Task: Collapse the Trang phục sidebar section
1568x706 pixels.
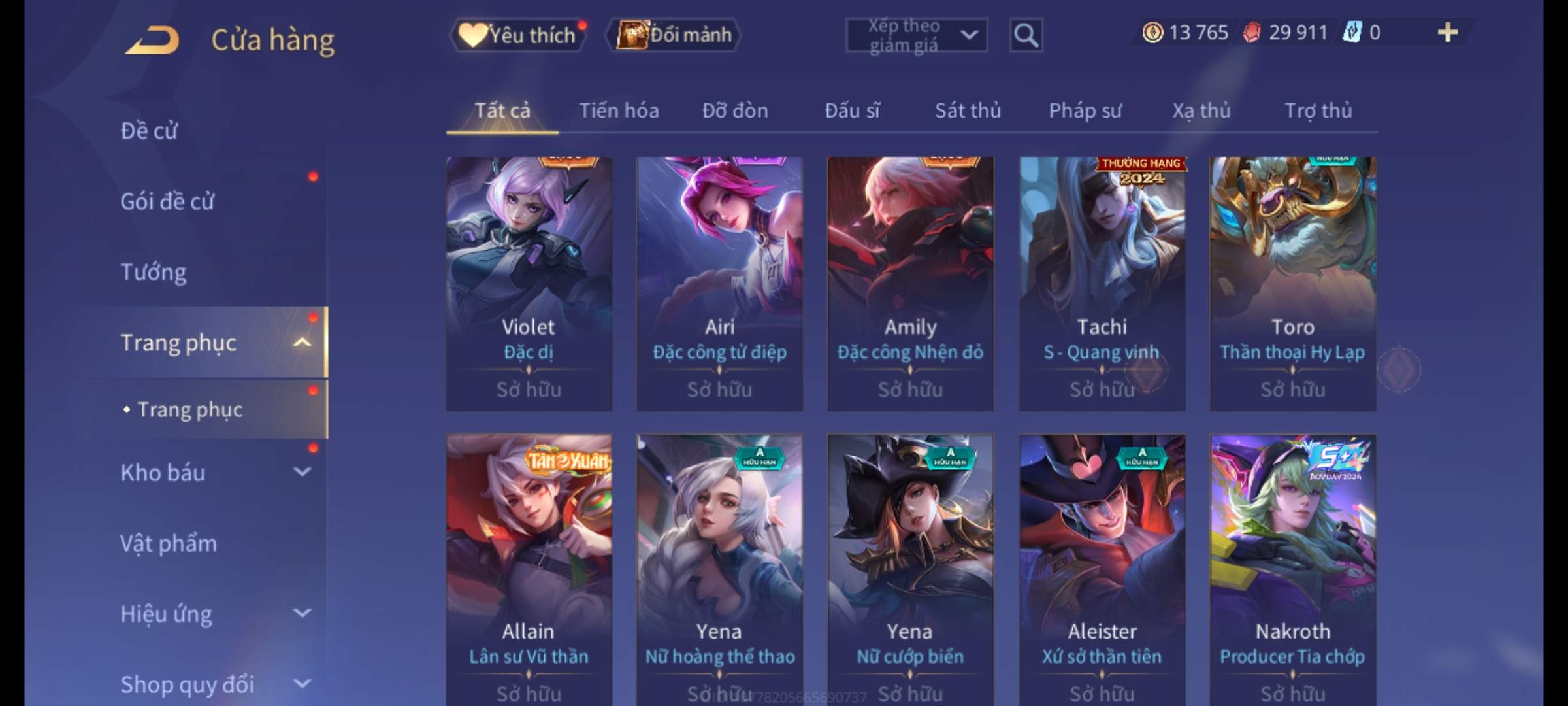Action: 302,342
